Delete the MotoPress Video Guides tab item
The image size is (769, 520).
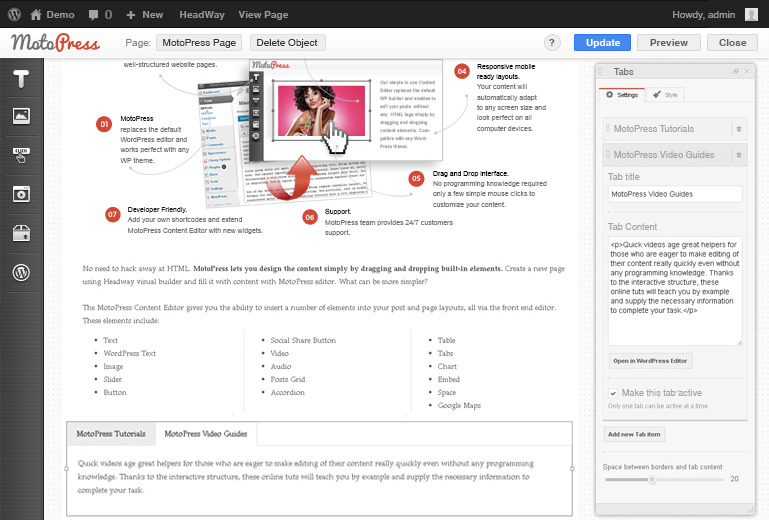[x=739, y=155]
